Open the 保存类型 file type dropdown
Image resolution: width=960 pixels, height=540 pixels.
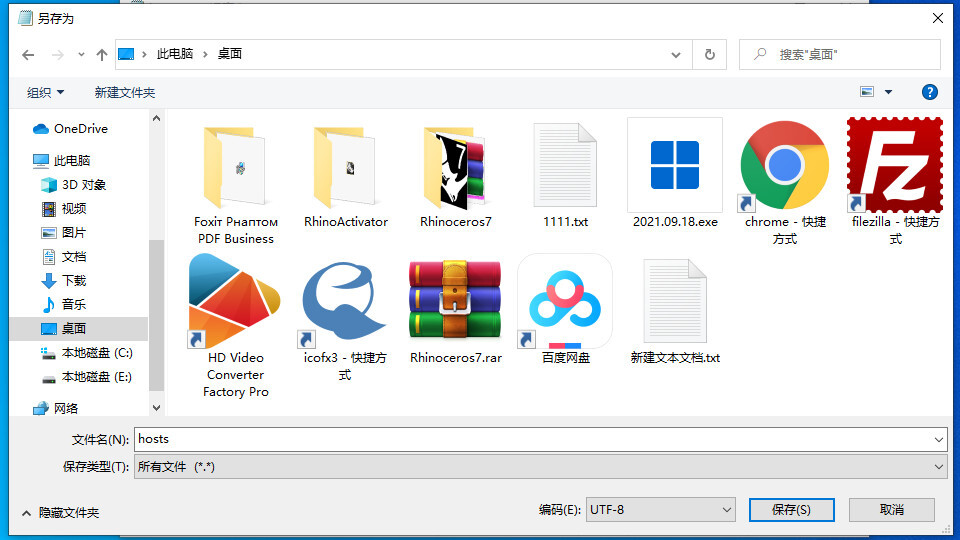(x=540, y=467)
